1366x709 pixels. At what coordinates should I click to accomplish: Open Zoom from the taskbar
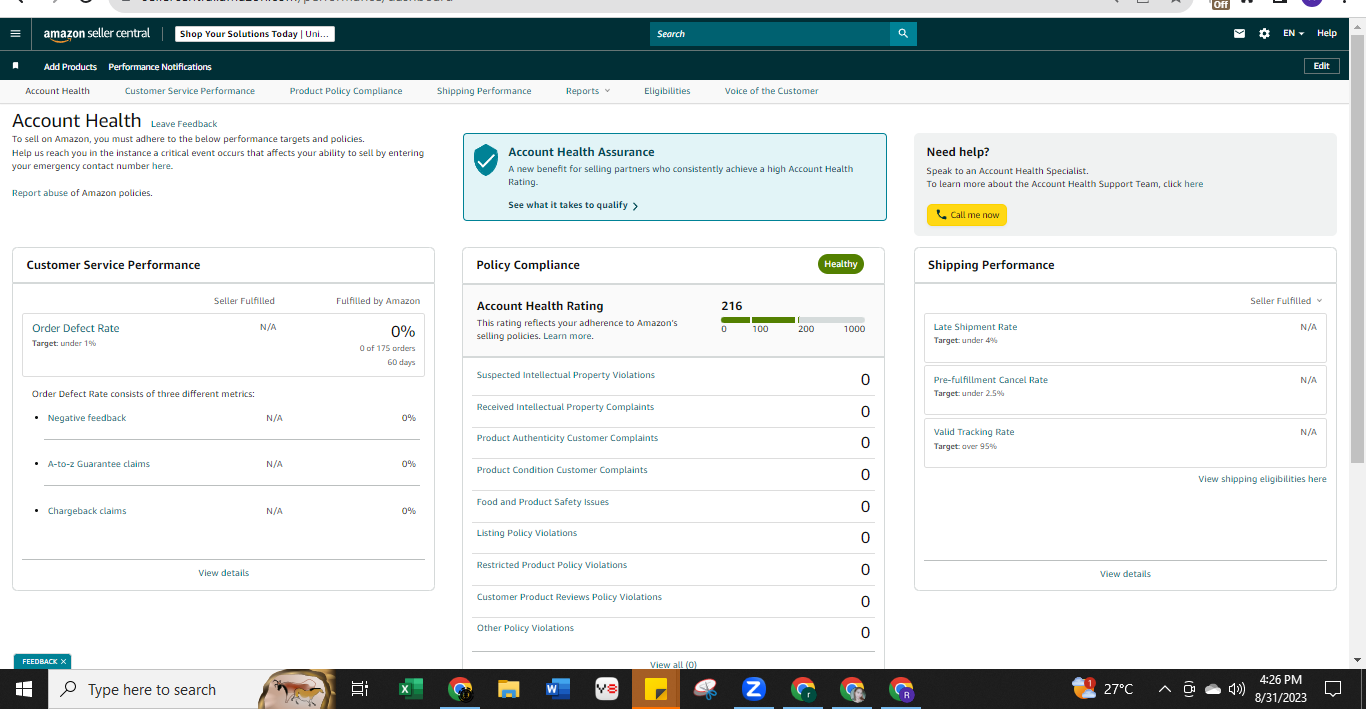pos(754,689)
